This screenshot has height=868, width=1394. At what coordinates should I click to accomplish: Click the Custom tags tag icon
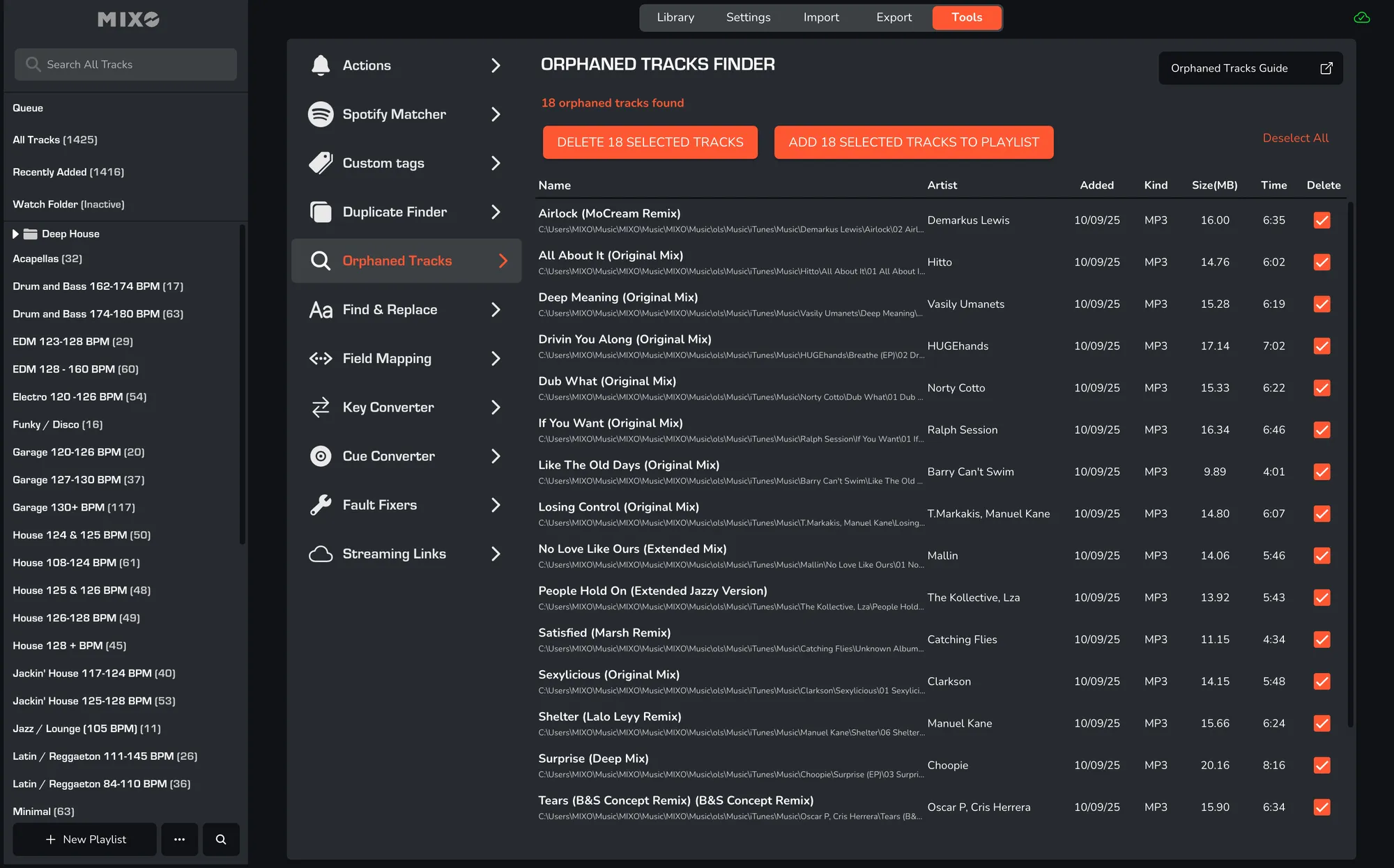click(x=321, y=163)
